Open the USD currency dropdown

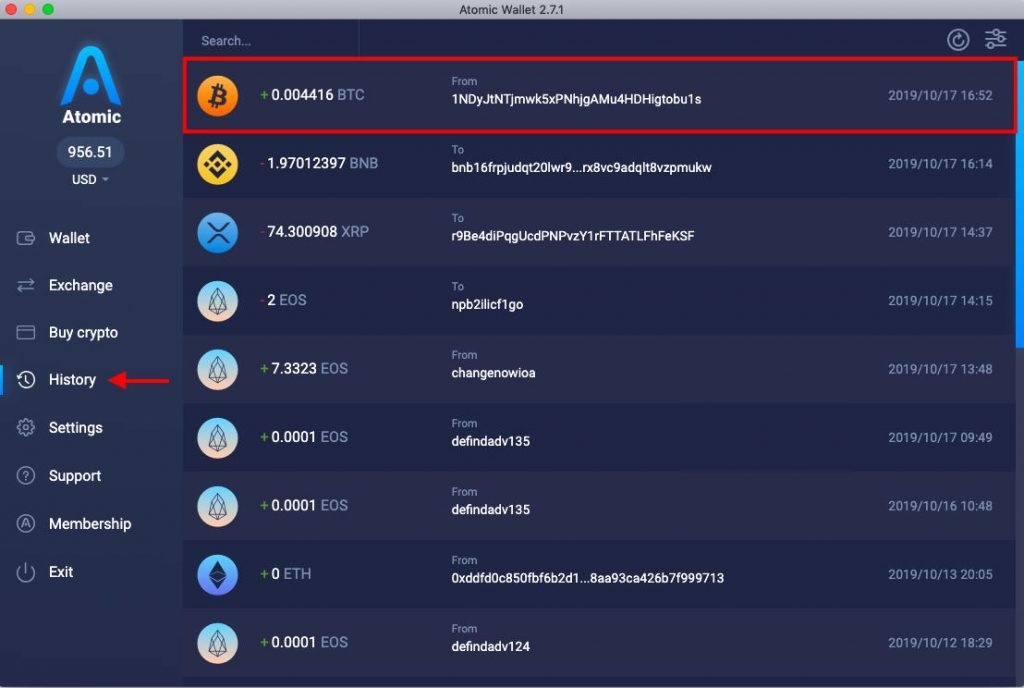click(x=90, y=180)
